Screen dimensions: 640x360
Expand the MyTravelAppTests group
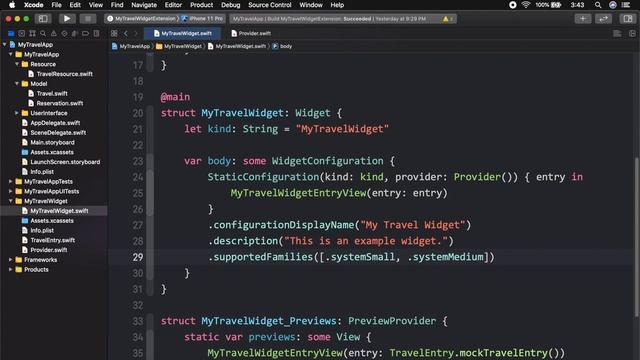11,181
